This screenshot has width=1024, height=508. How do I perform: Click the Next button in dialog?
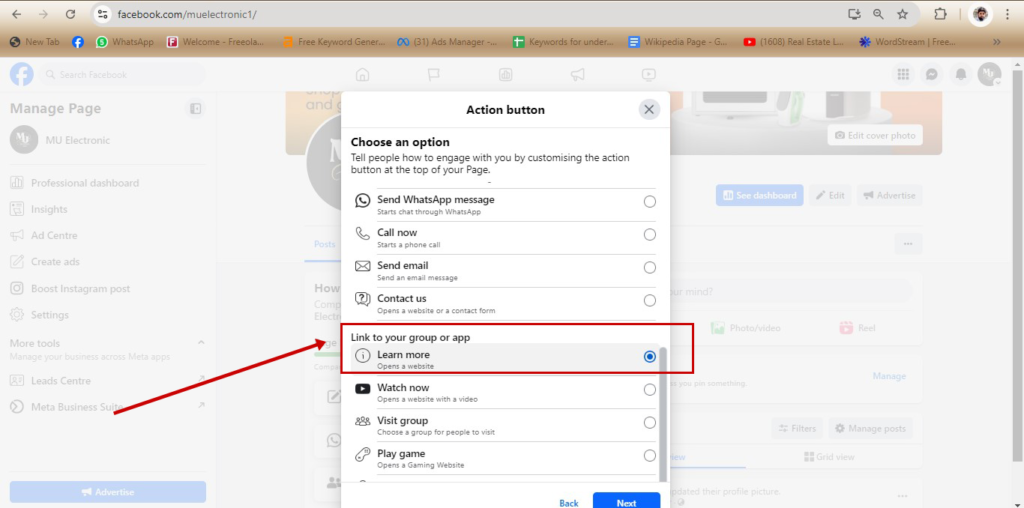click(x=626, y=501)
